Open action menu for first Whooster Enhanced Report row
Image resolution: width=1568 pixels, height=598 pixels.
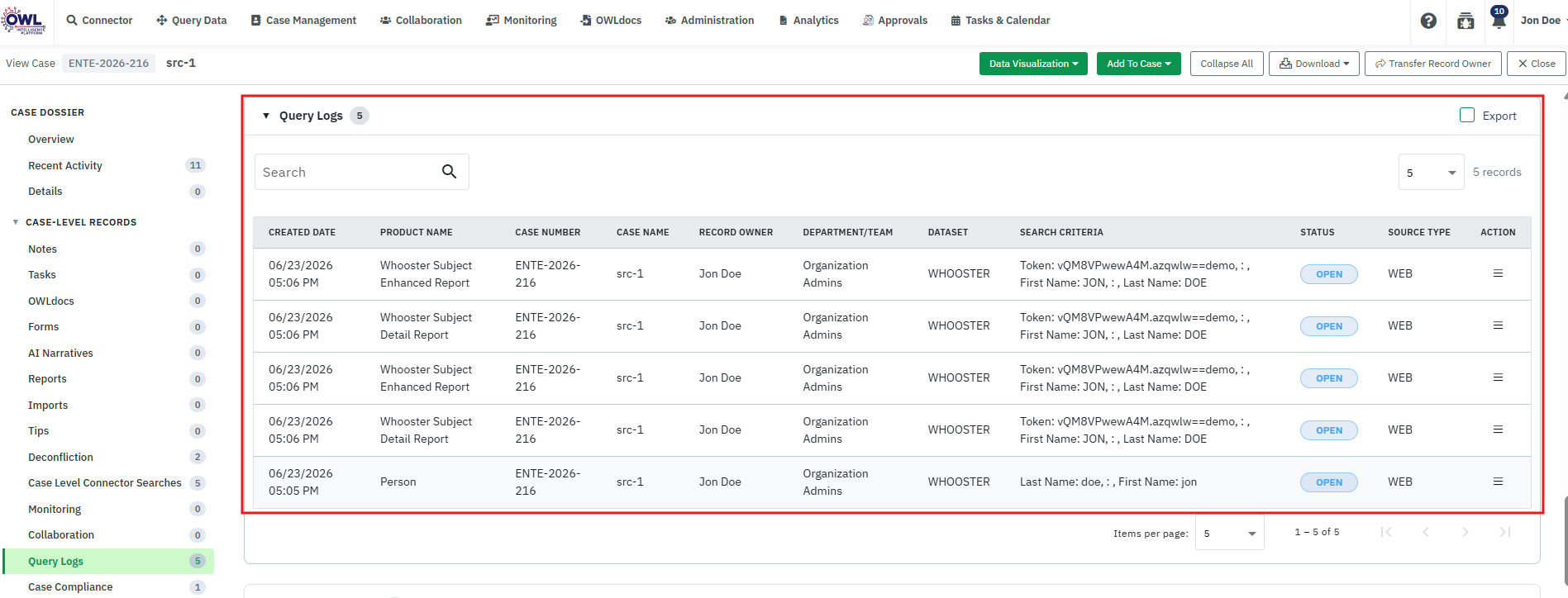pos(1498,273)
